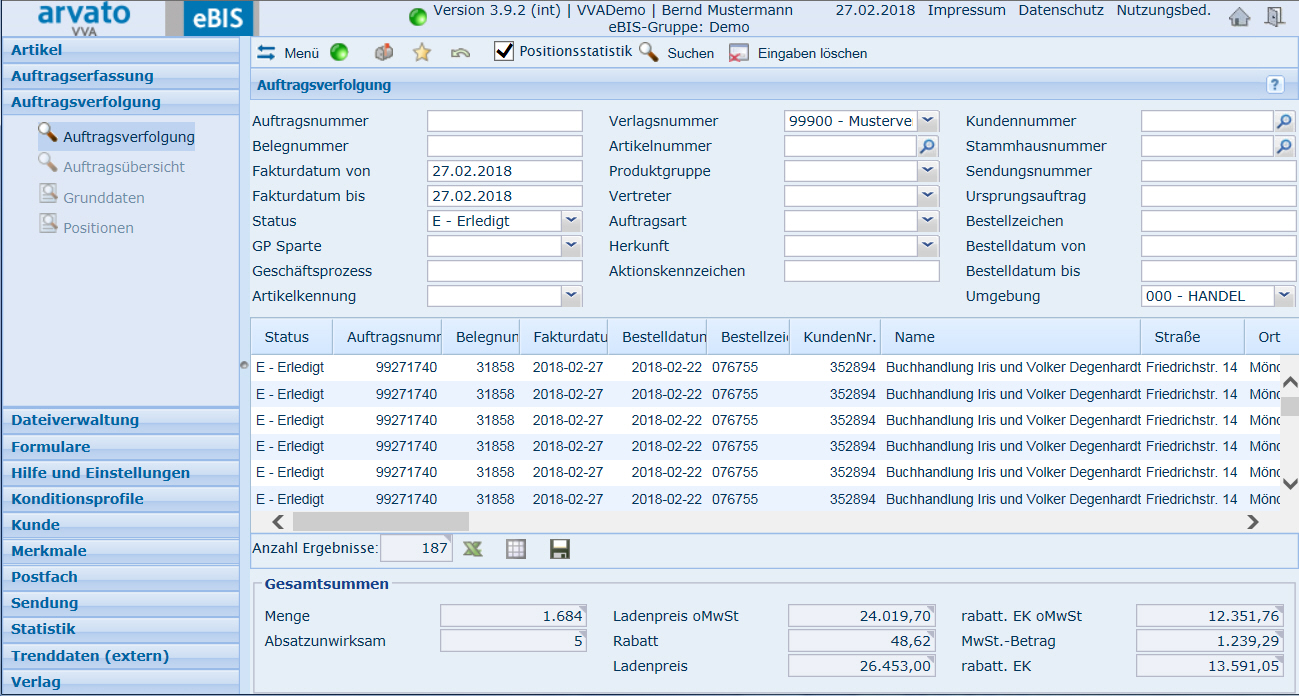
Task: Toggle the Positionsstatistik checkbox
Action: click(x=504, y=51)
